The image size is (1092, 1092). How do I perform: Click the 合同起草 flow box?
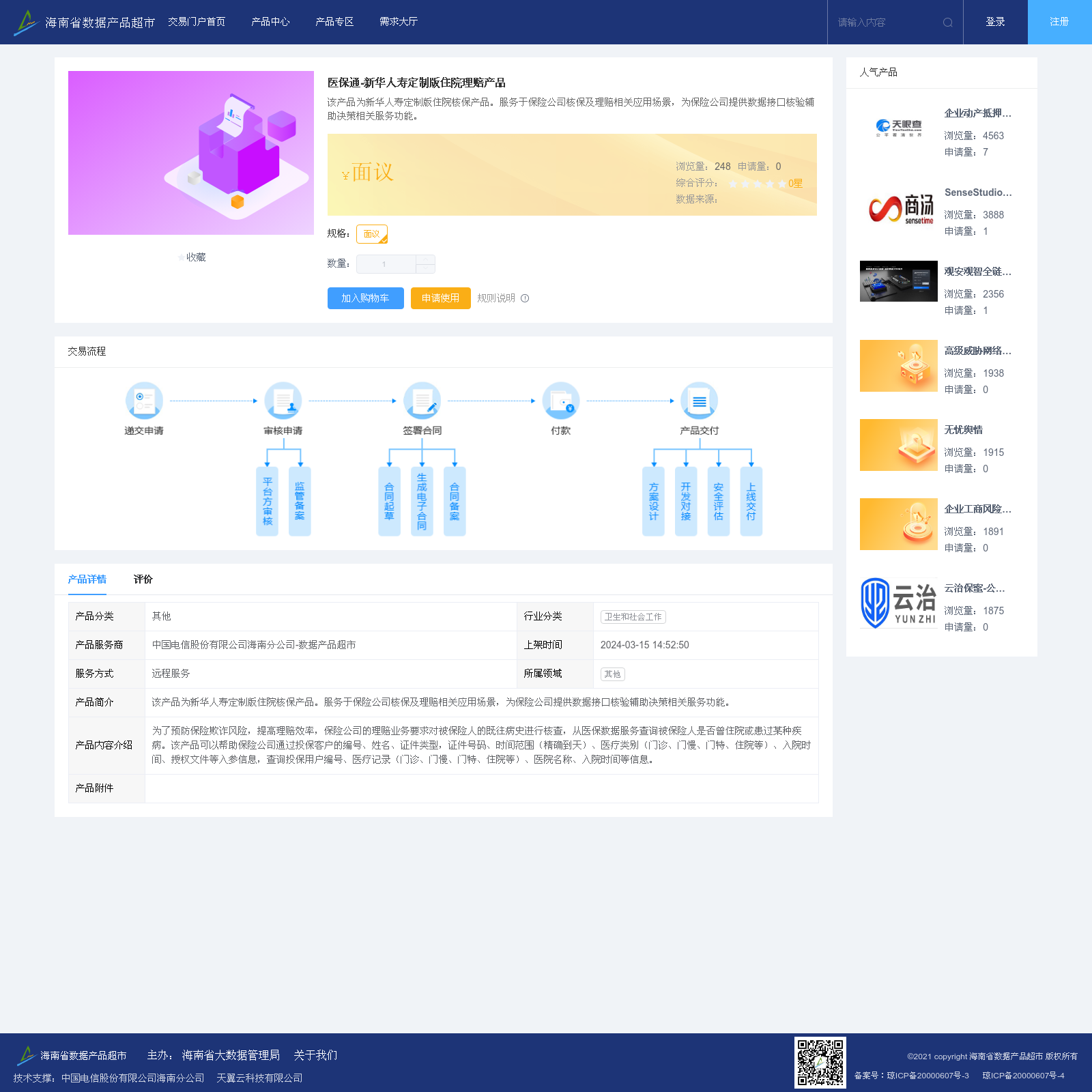coord(389,501)
